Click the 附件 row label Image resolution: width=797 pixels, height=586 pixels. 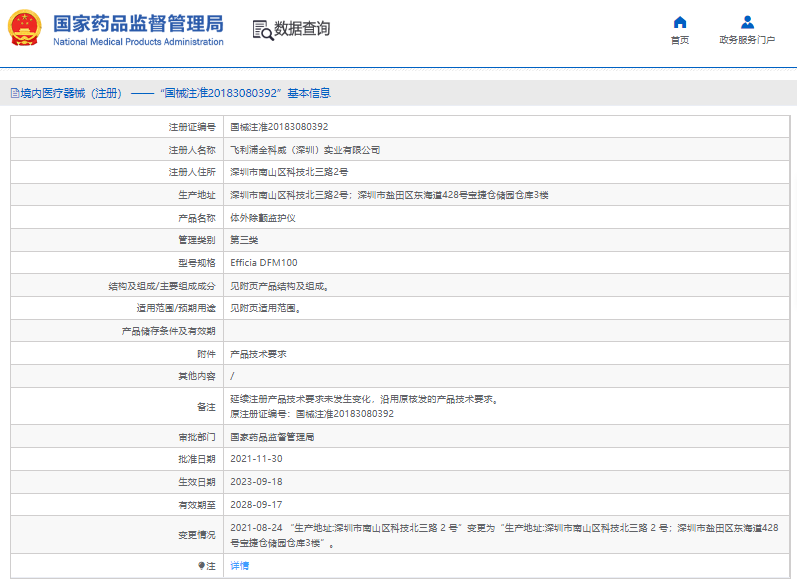[206, 354]
